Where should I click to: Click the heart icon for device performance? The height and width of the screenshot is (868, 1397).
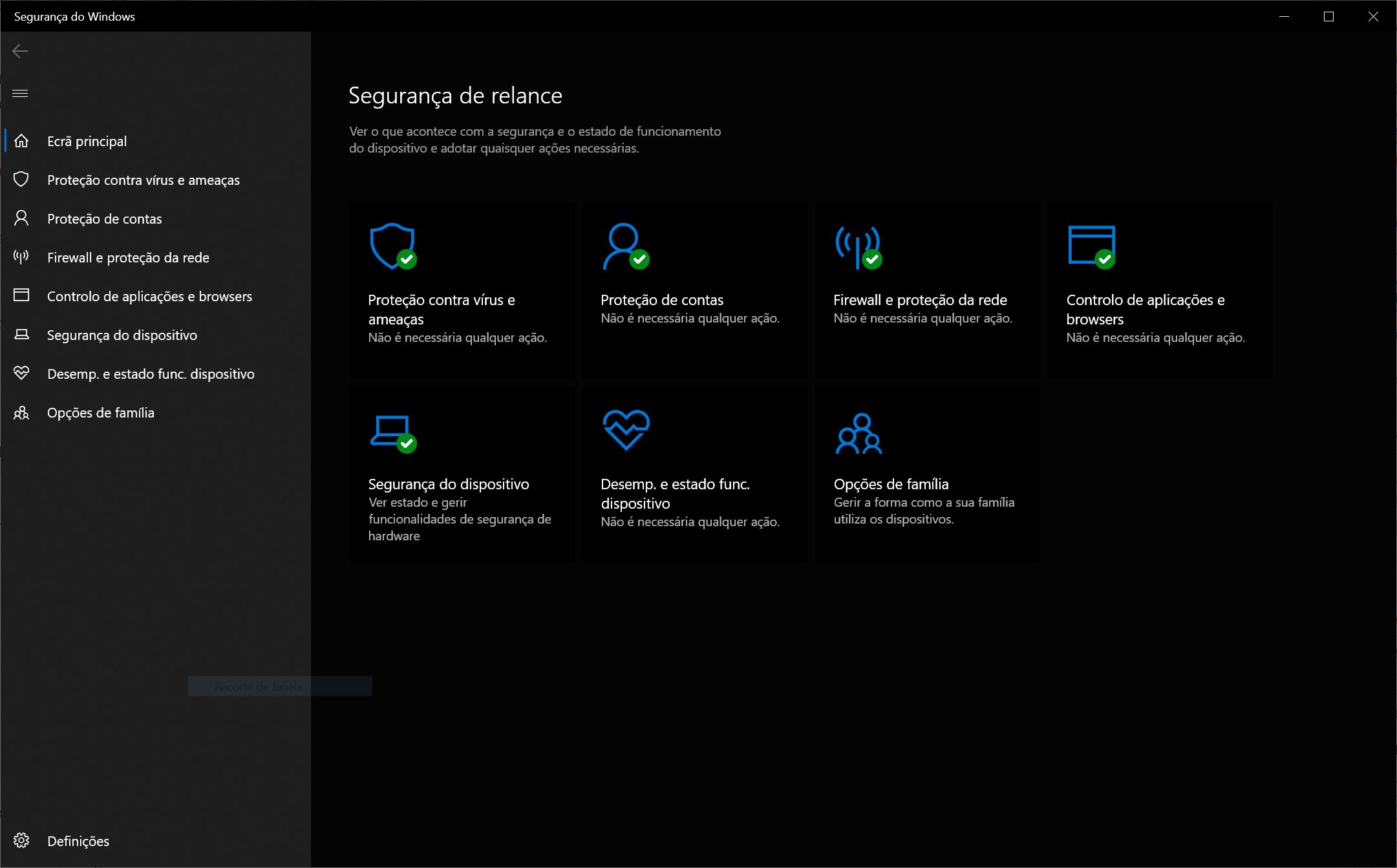pyautogui.click(x=21, y=374)
